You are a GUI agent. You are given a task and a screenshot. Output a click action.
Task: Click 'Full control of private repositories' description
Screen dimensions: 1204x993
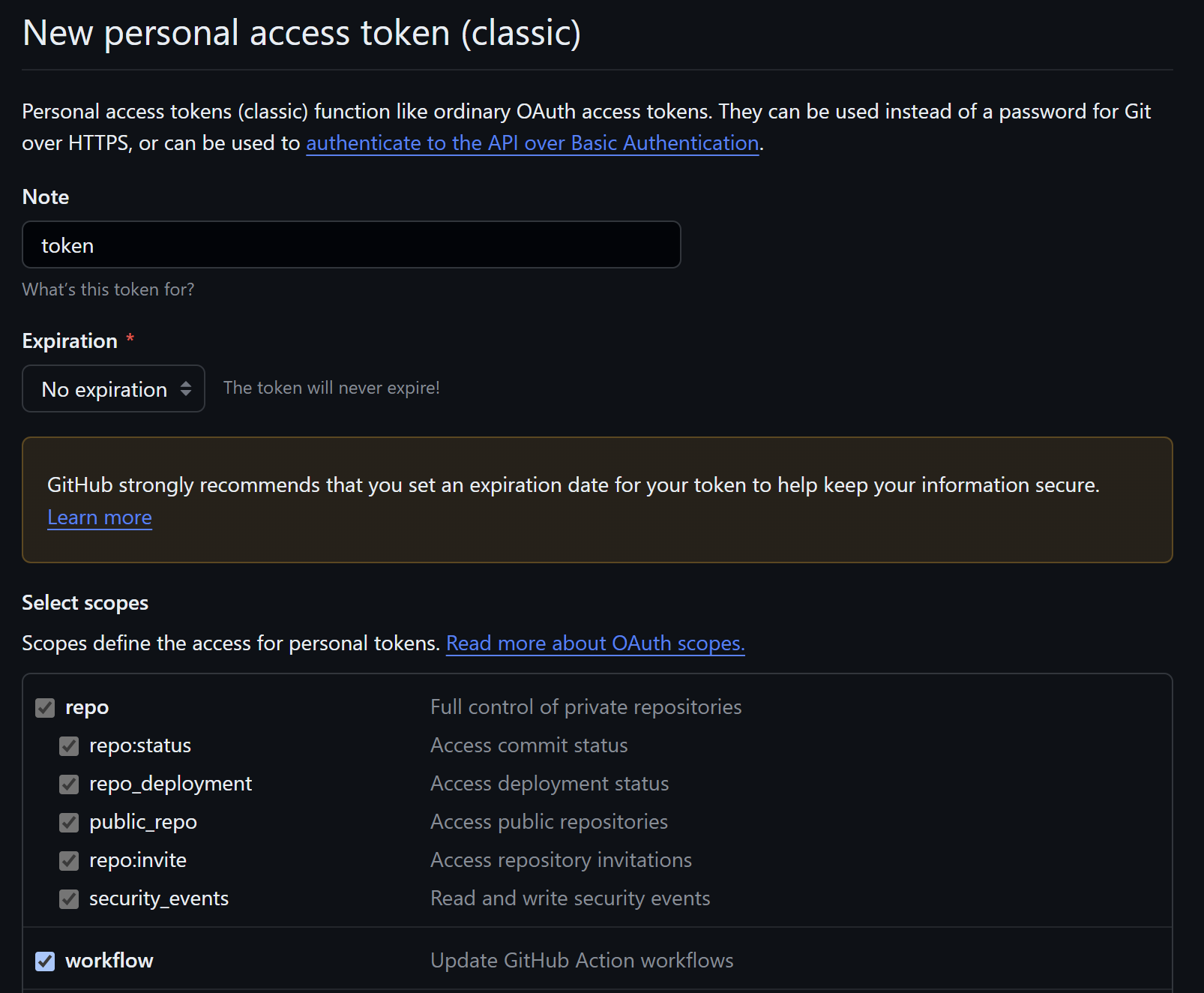pyautogui.click(x=586, y=707)
